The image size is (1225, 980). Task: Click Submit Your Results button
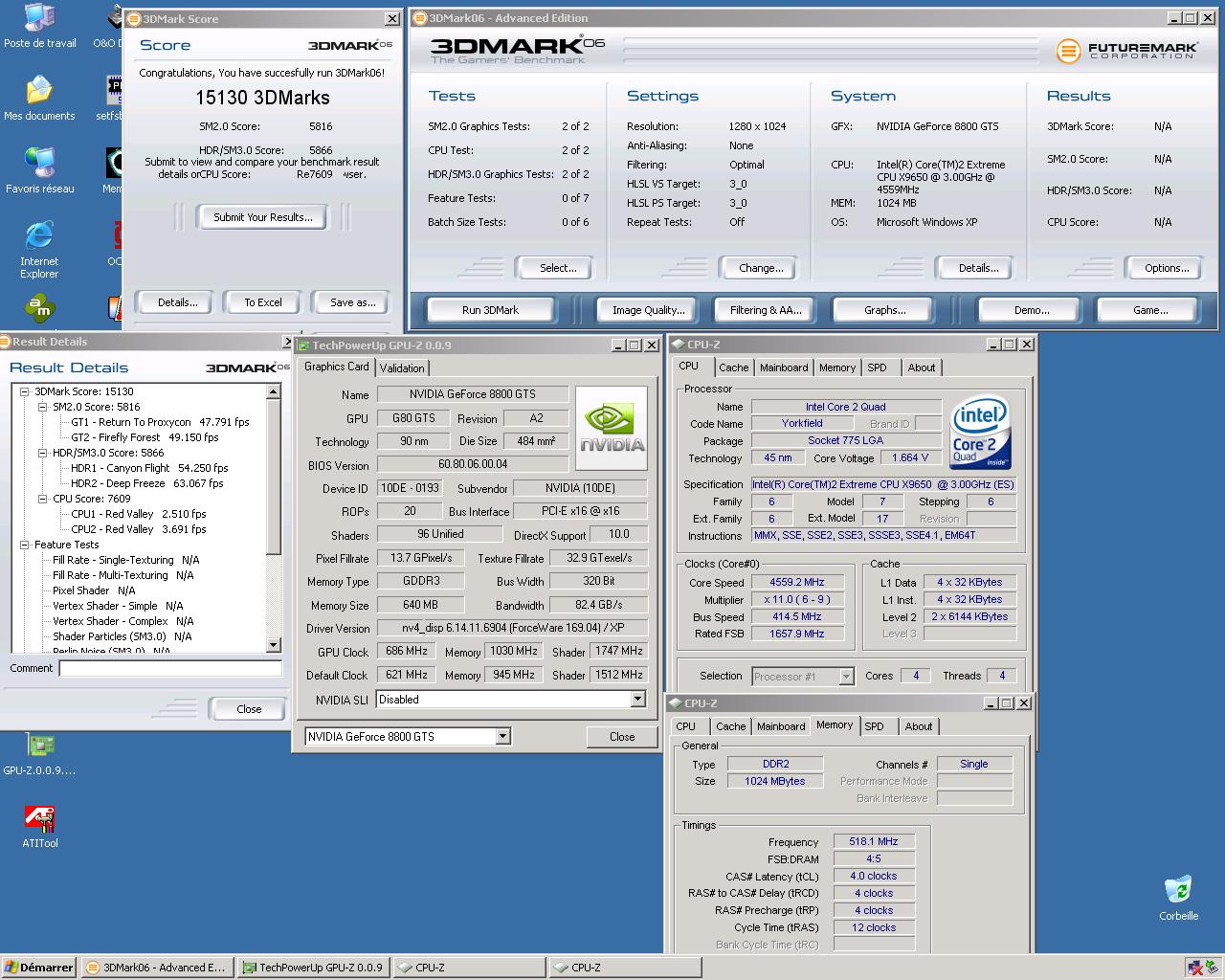click(x=263, y=217)
